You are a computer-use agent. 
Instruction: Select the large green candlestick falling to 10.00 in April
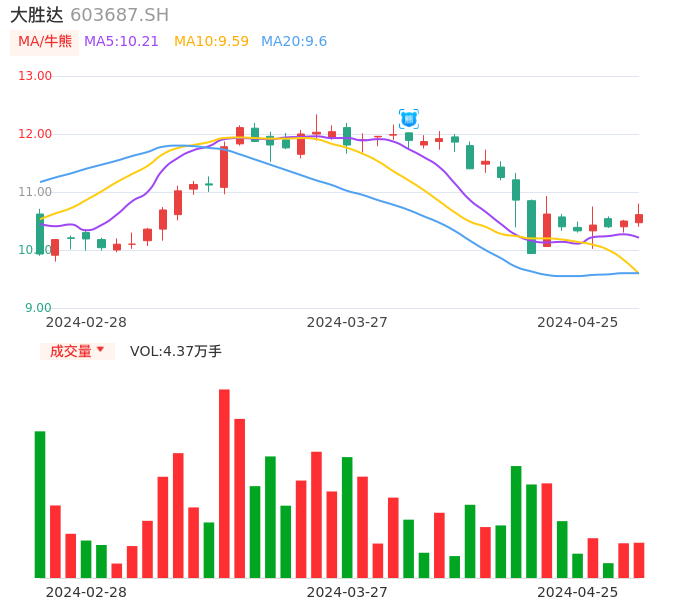click(531, 226)
